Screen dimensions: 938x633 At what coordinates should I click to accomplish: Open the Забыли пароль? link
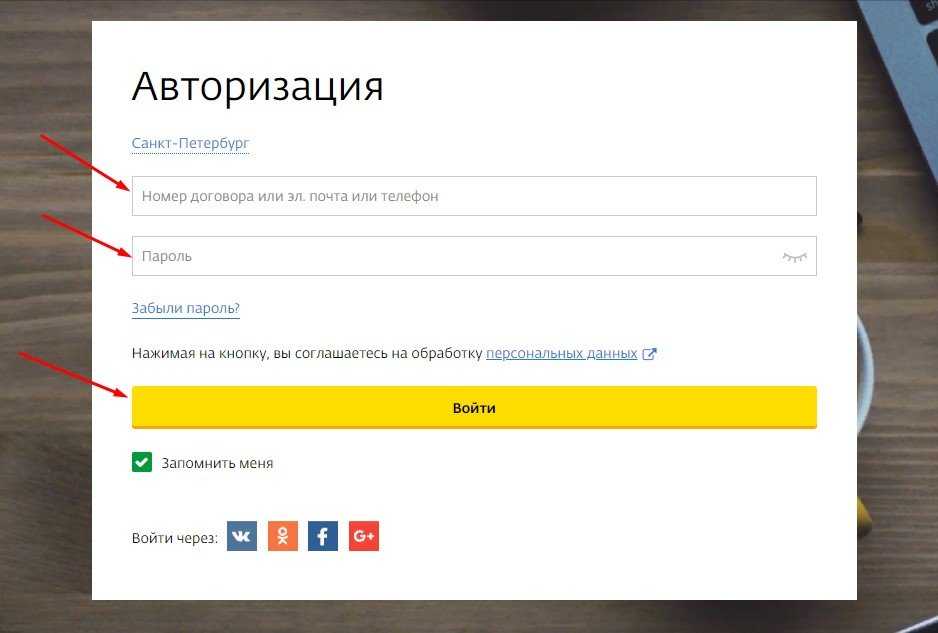(x=186, y=308)
